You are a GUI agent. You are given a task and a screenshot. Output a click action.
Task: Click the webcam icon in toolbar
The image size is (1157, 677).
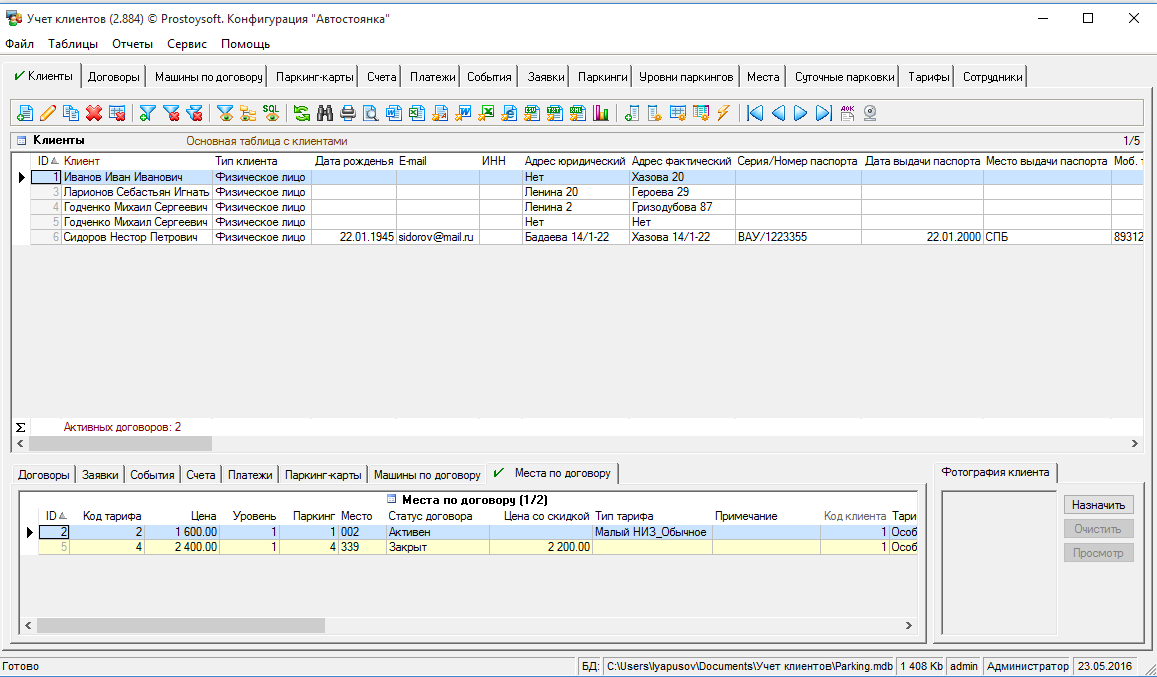pyautogui.click(x=871, y=113)
